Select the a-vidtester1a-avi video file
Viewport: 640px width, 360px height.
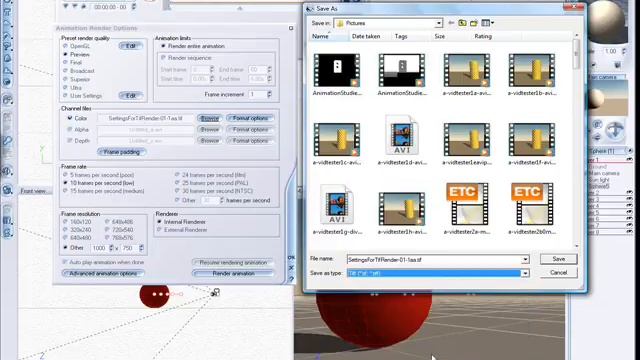coord(467,70)
